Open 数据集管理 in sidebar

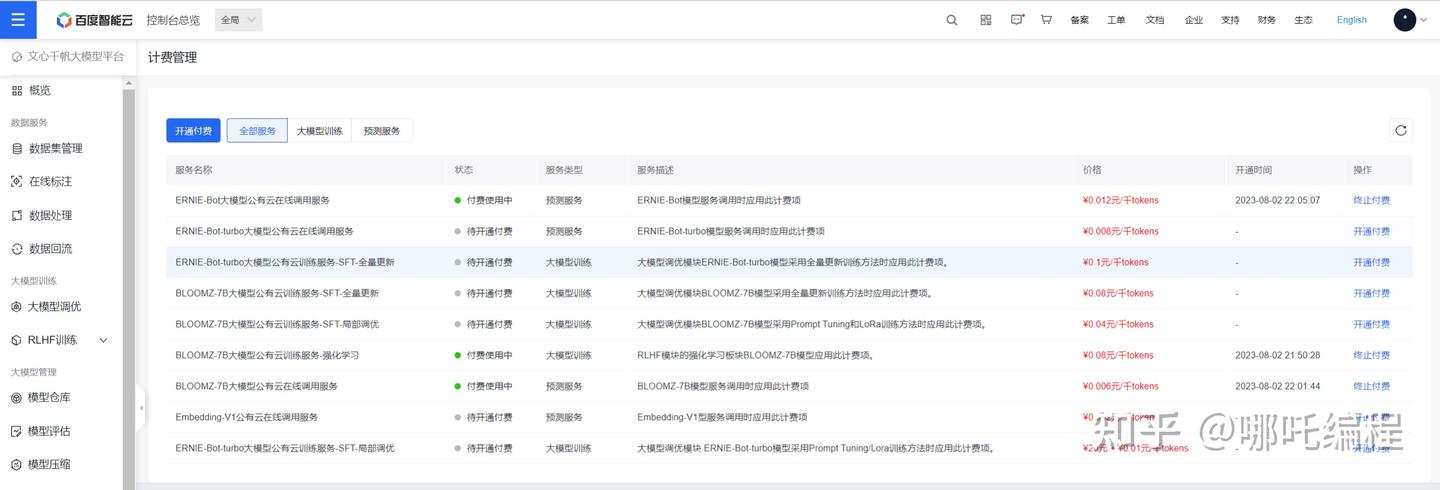tap(56, 148)
